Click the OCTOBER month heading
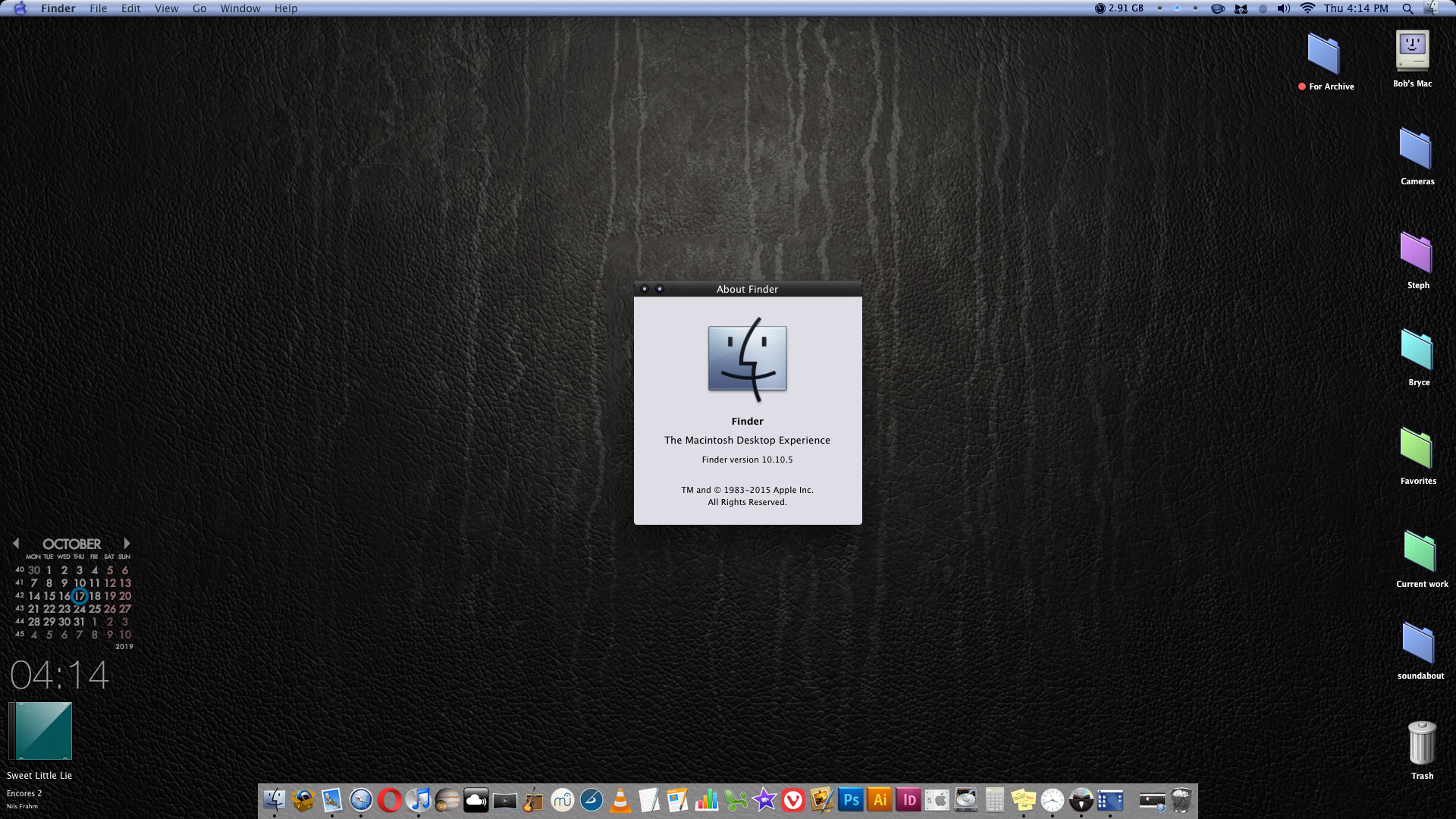 pos(71,544)
